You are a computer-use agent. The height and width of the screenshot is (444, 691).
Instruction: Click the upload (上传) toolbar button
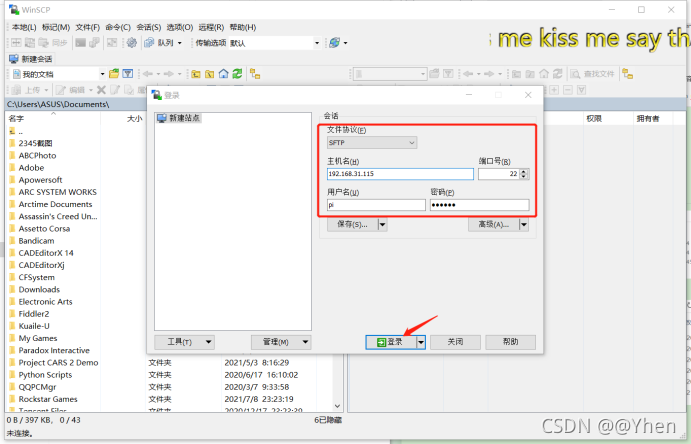point(29,90)
